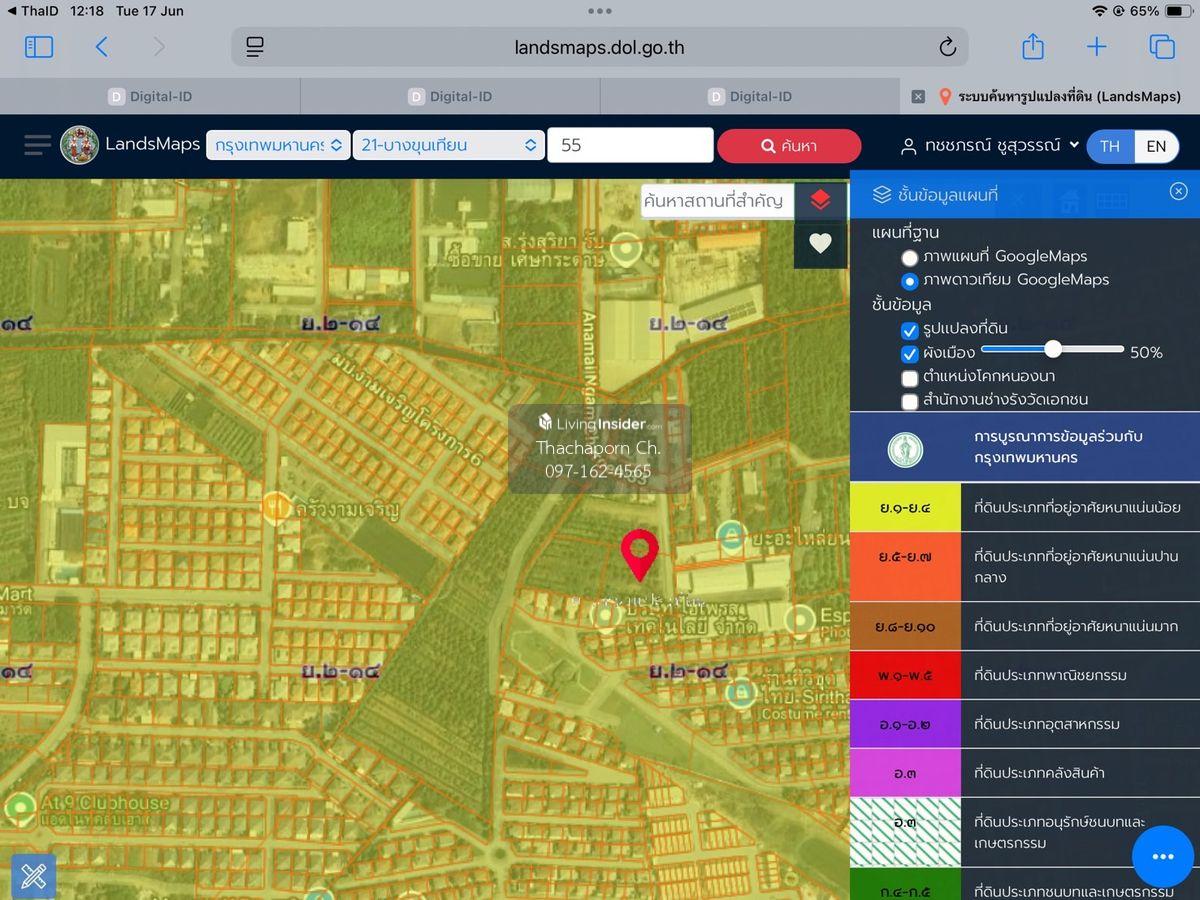Uncheck the land parcel shape layer
Image resolution: width=1200 pixels, height=900 pixels.
point(910,330)
